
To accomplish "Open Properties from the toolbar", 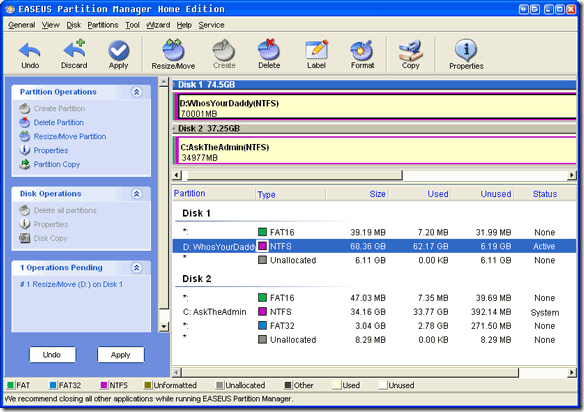I will click(466, 55).
